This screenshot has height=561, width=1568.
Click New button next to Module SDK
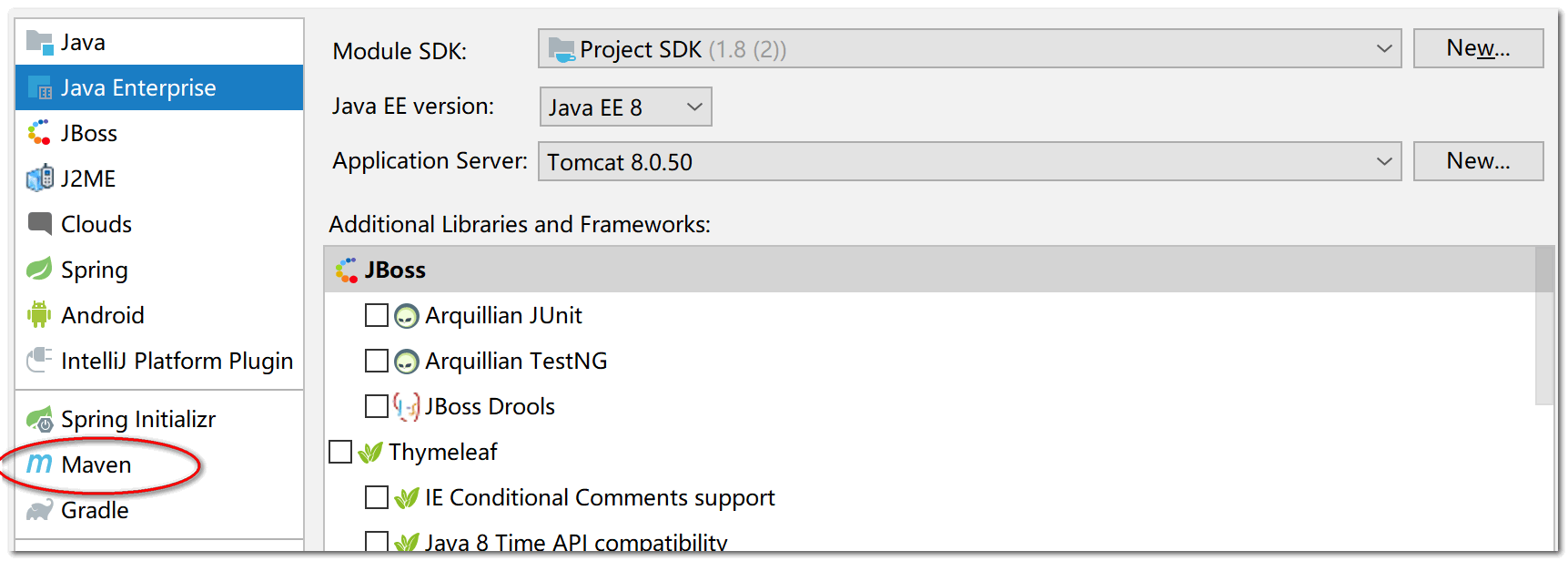[1476, 47]
